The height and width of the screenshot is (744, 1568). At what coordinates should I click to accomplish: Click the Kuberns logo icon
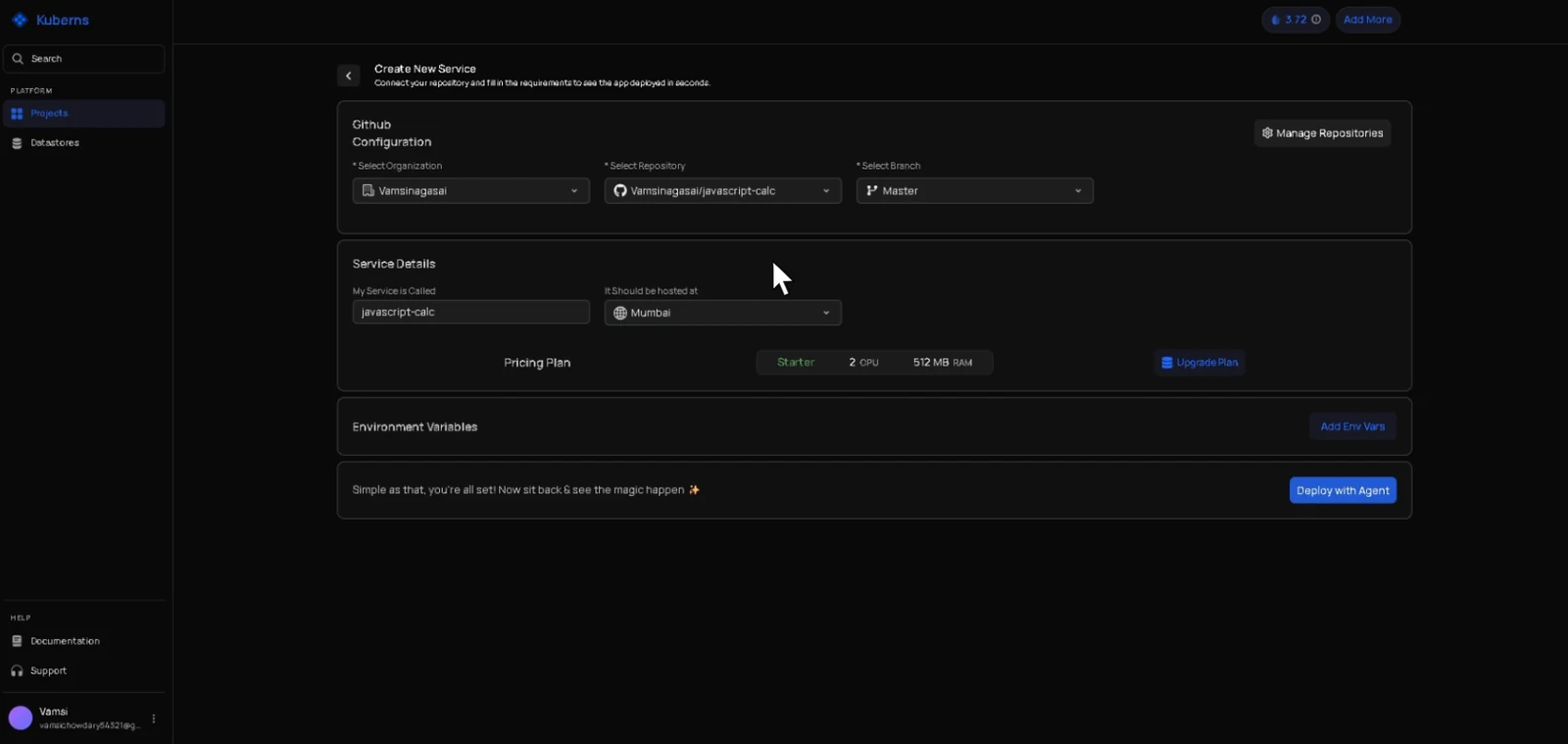(x=20, y=20)
